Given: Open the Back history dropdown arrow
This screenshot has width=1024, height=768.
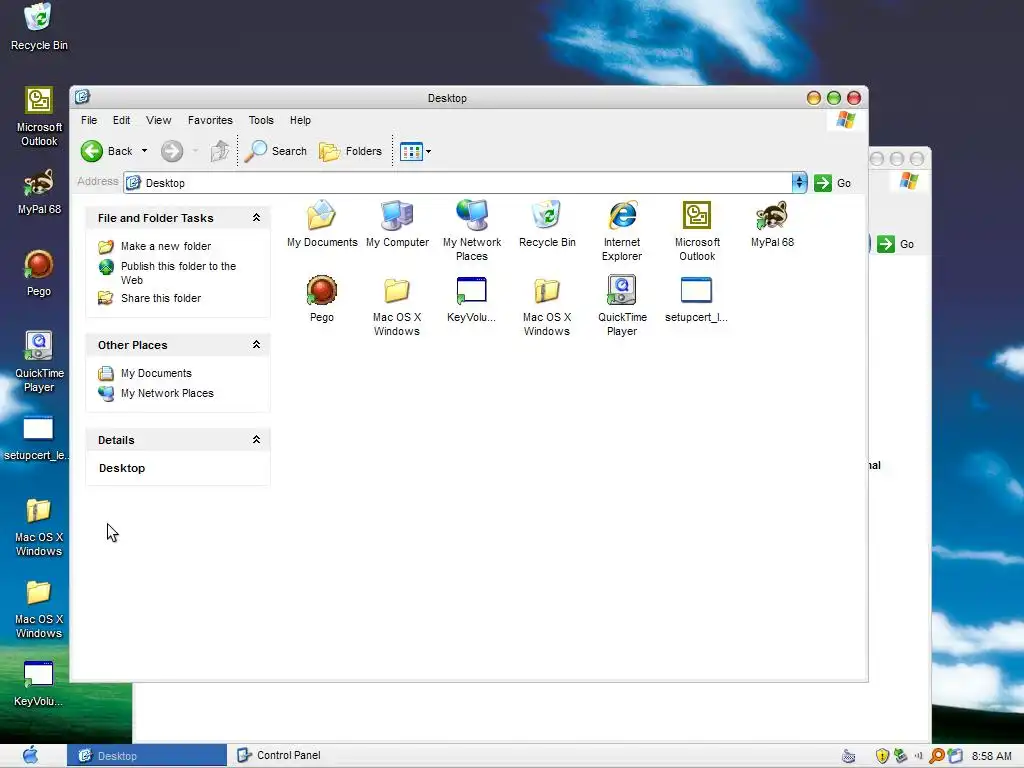Looking at the screenshot, I should tap(144, 151).
